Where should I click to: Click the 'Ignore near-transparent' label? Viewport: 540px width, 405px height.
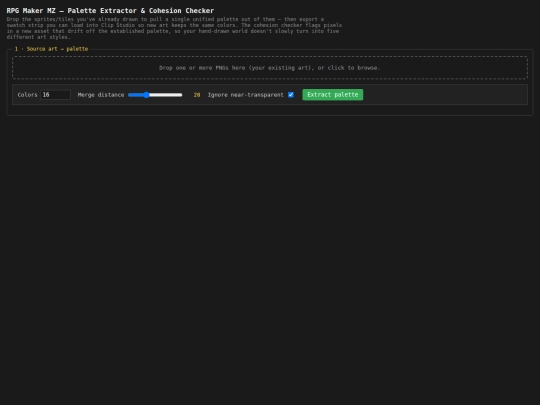click(x=246, y=95)
